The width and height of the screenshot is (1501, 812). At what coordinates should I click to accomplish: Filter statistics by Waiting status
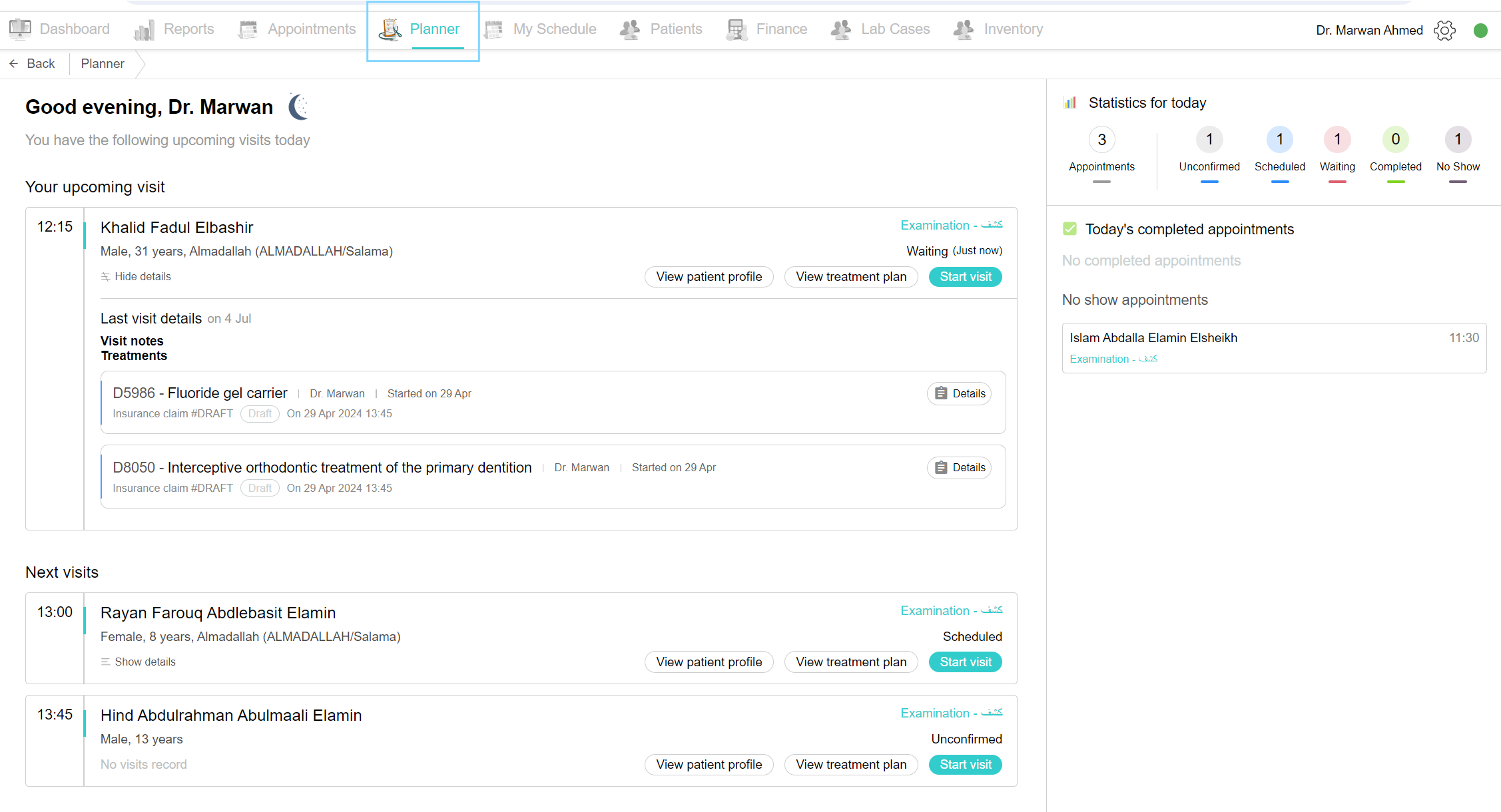tap(1337, 152)
